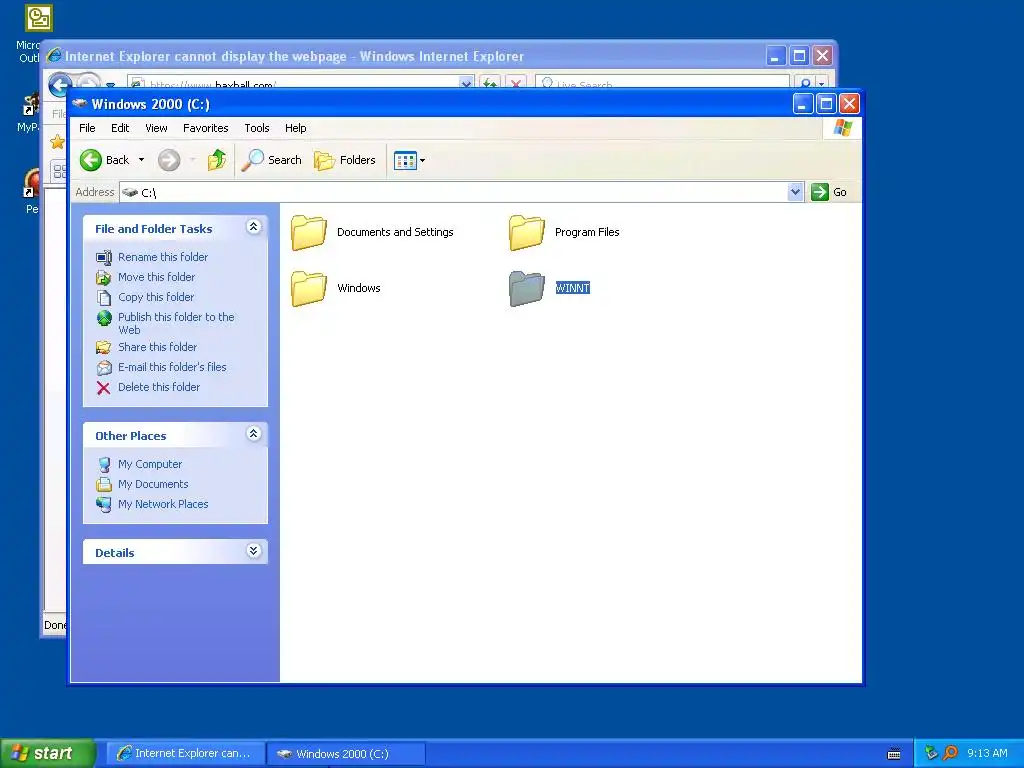Click Copy this folder link
The width and height of the screenshot is (1024, 768).
155,297
